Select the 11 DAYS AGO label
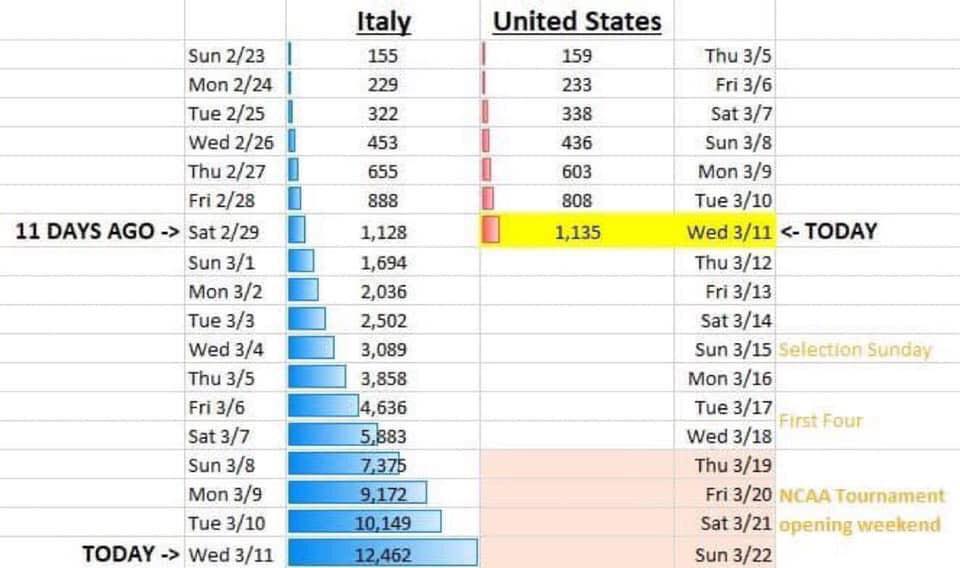Viewport: 960px width, 568px height. [x=97, y=231]
